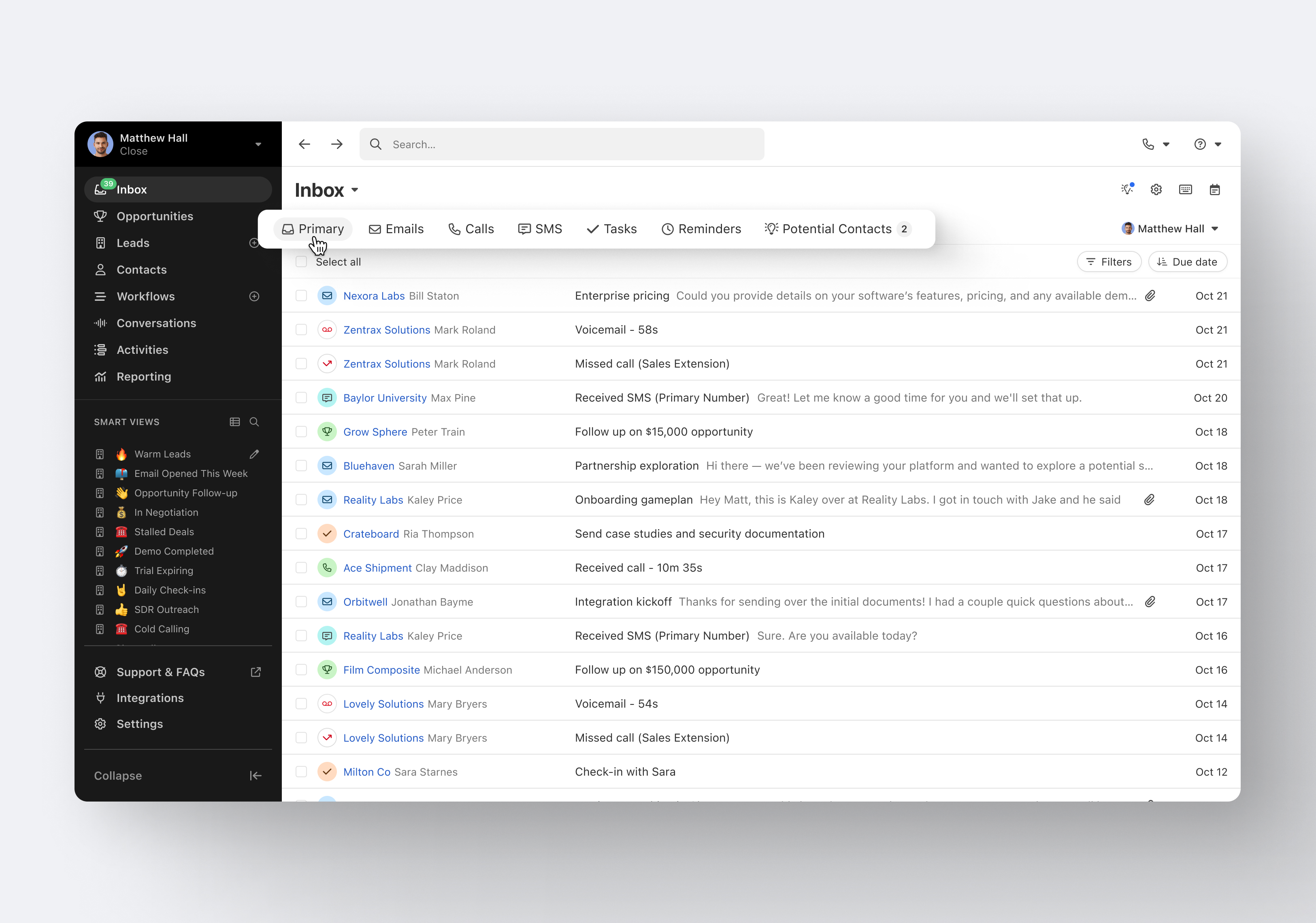Open the Bluehaven lead link
The image size is (1316, 923).
pyautogui.click(x=368, y=466)
